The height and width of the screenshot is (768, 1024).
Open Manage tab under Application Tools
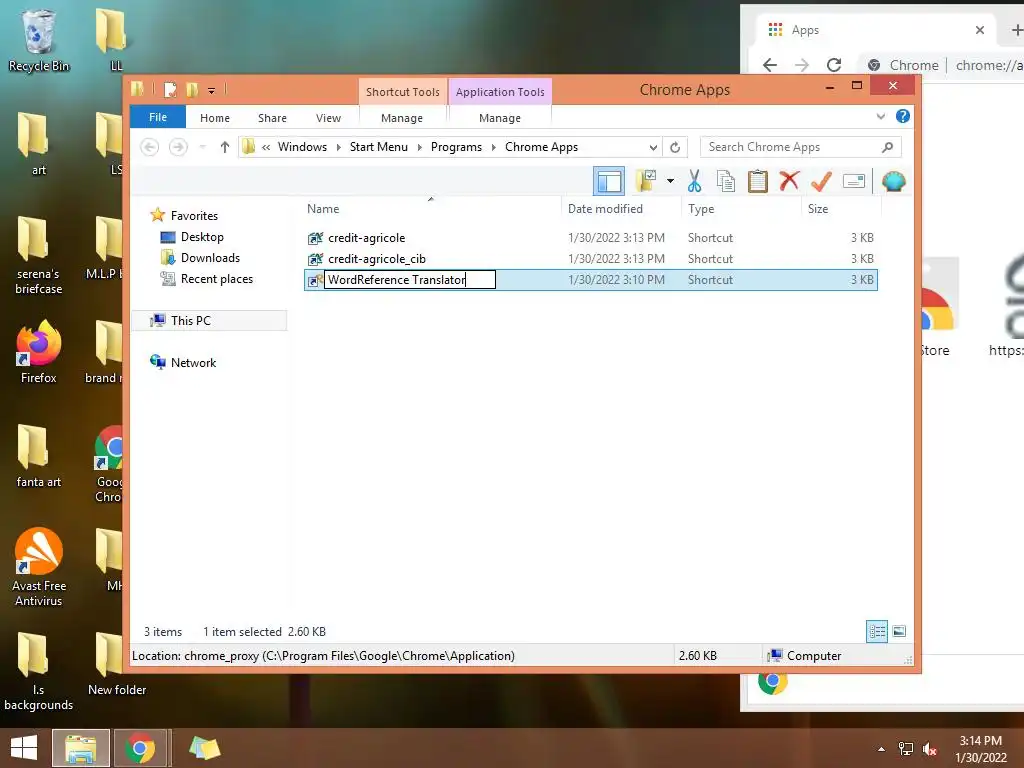[x=500, y=118]
